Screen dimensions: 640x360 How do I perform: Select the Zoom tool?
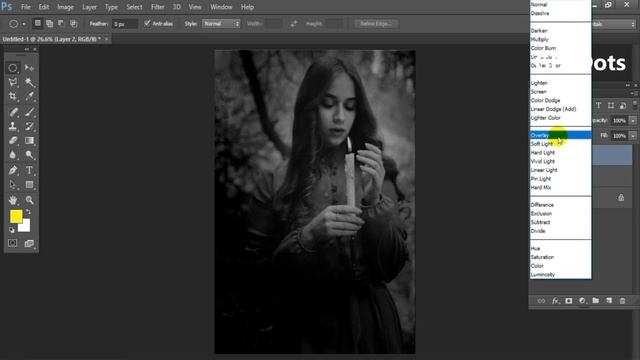point(29,200)
